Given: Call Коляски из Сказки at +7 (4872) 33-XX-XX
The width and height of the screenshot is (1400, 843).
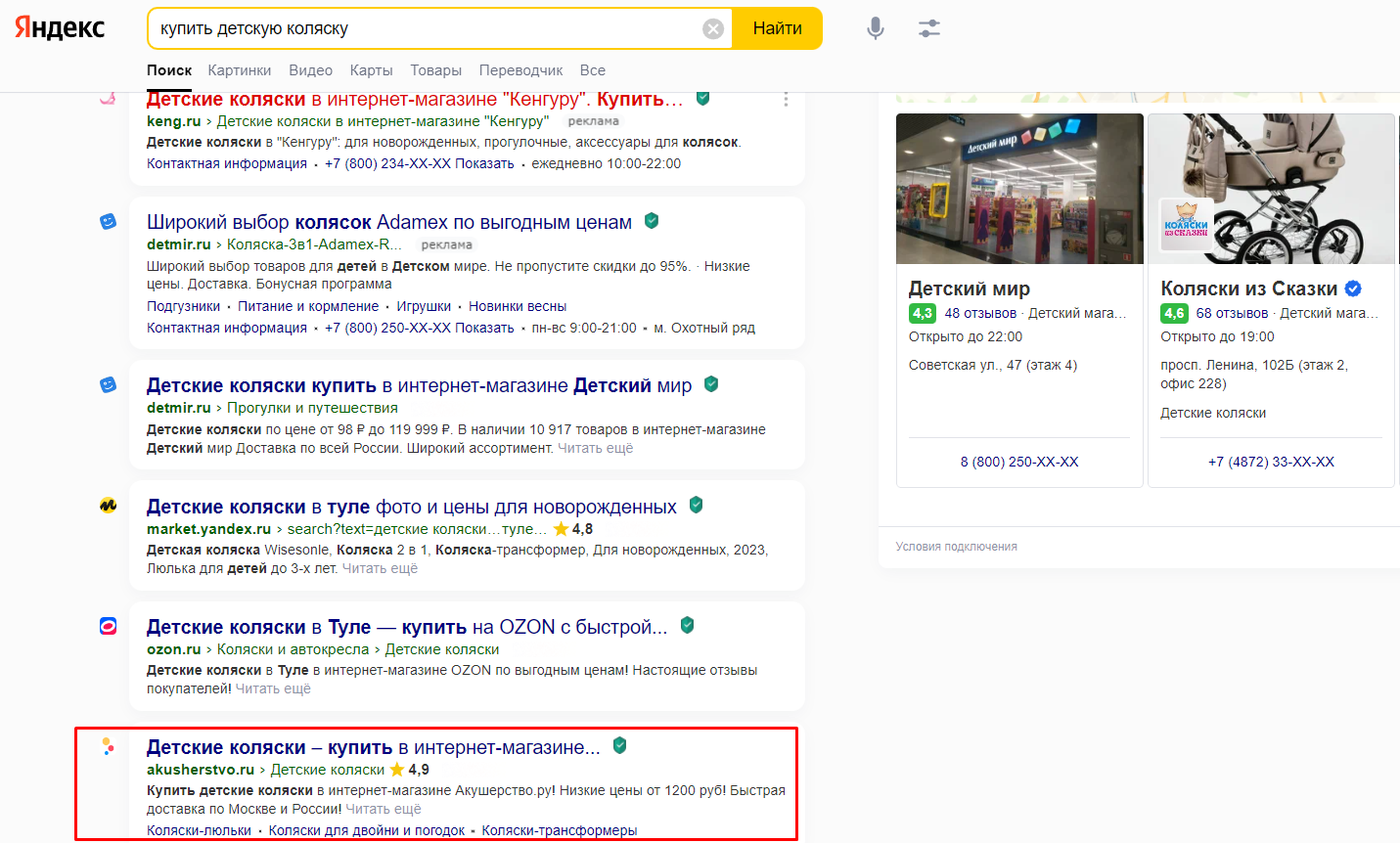Looking at the screenshot, I should (1271, 462).
